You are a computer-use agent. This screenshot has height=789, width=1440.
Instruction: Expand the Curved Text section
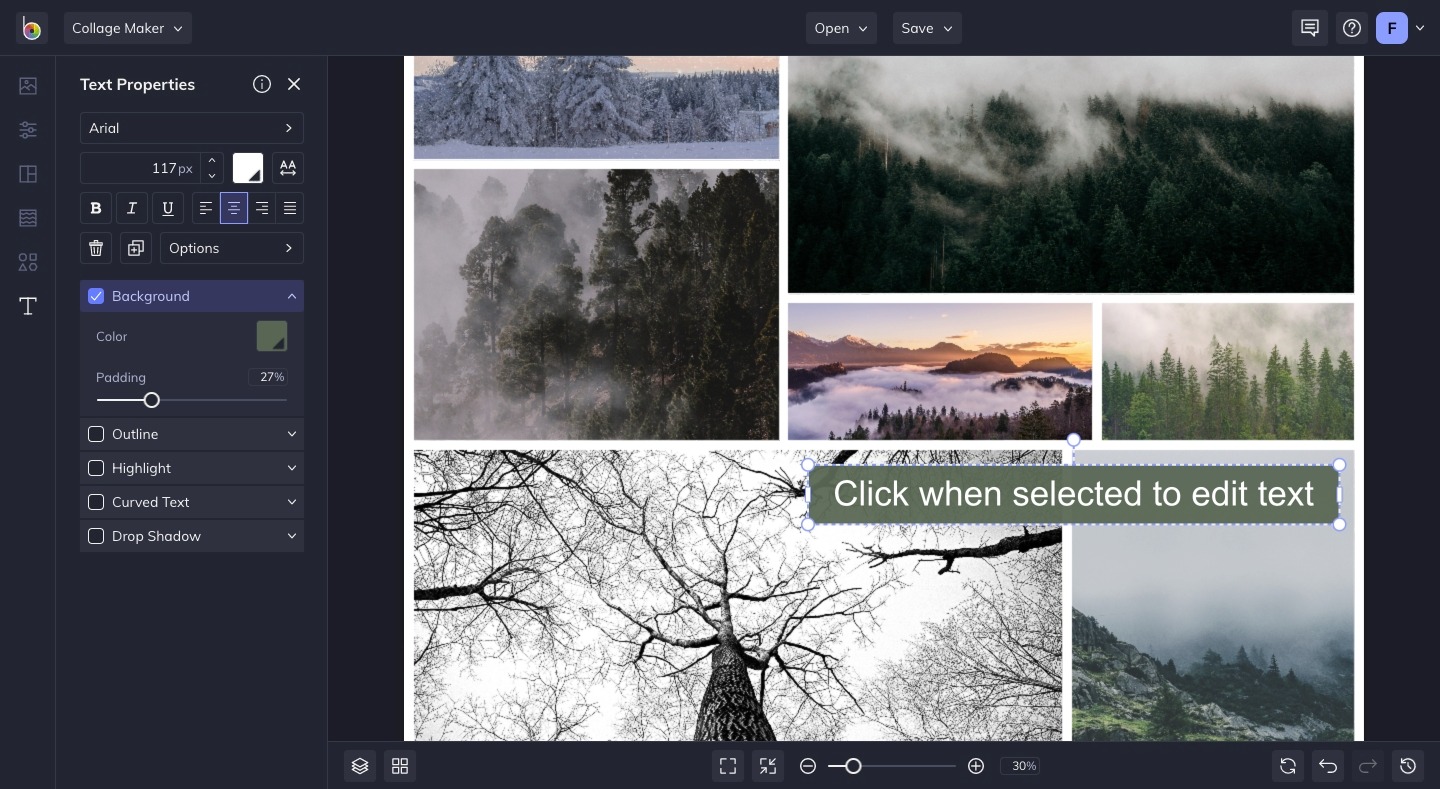pyautogui.click(x=291, y=502)
